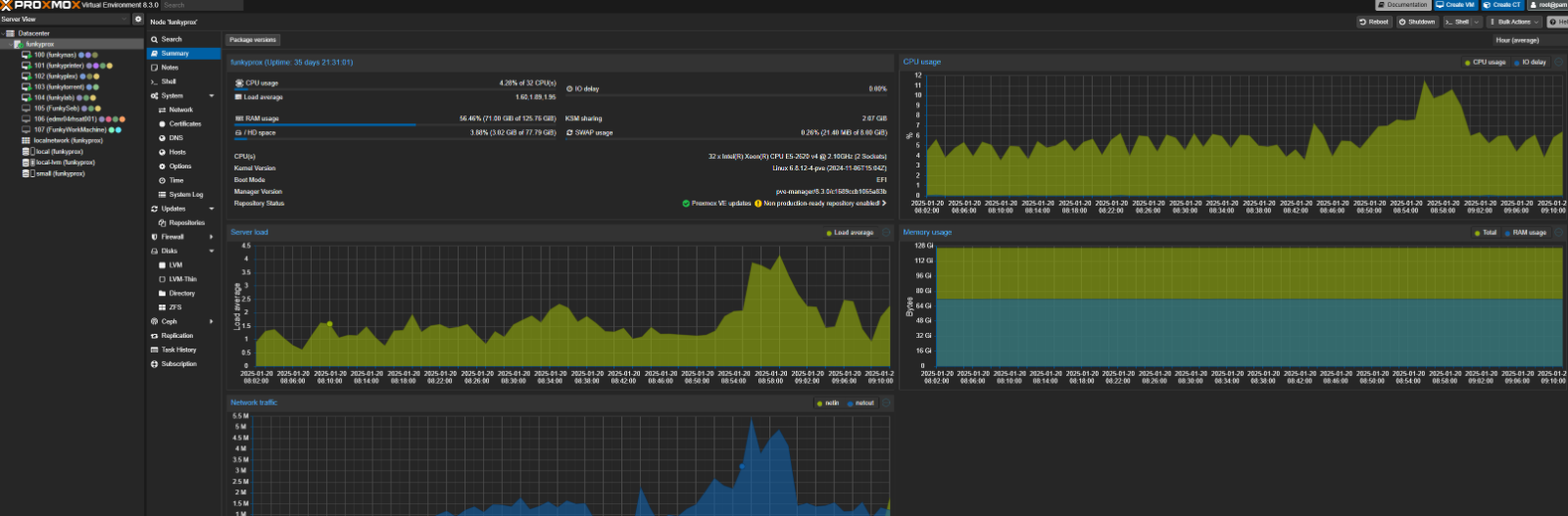This screenshot has height=516, width=1568.
Task: Open the Summary tab
Action: [x=183, y=54]
